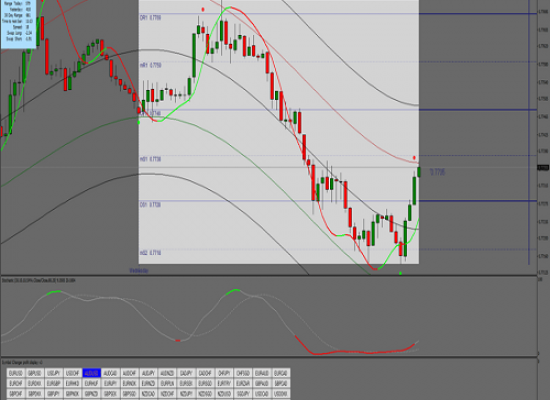Switch chart to USDJPY pair
The width and height of the screenshot is (550, 400).
54,373
